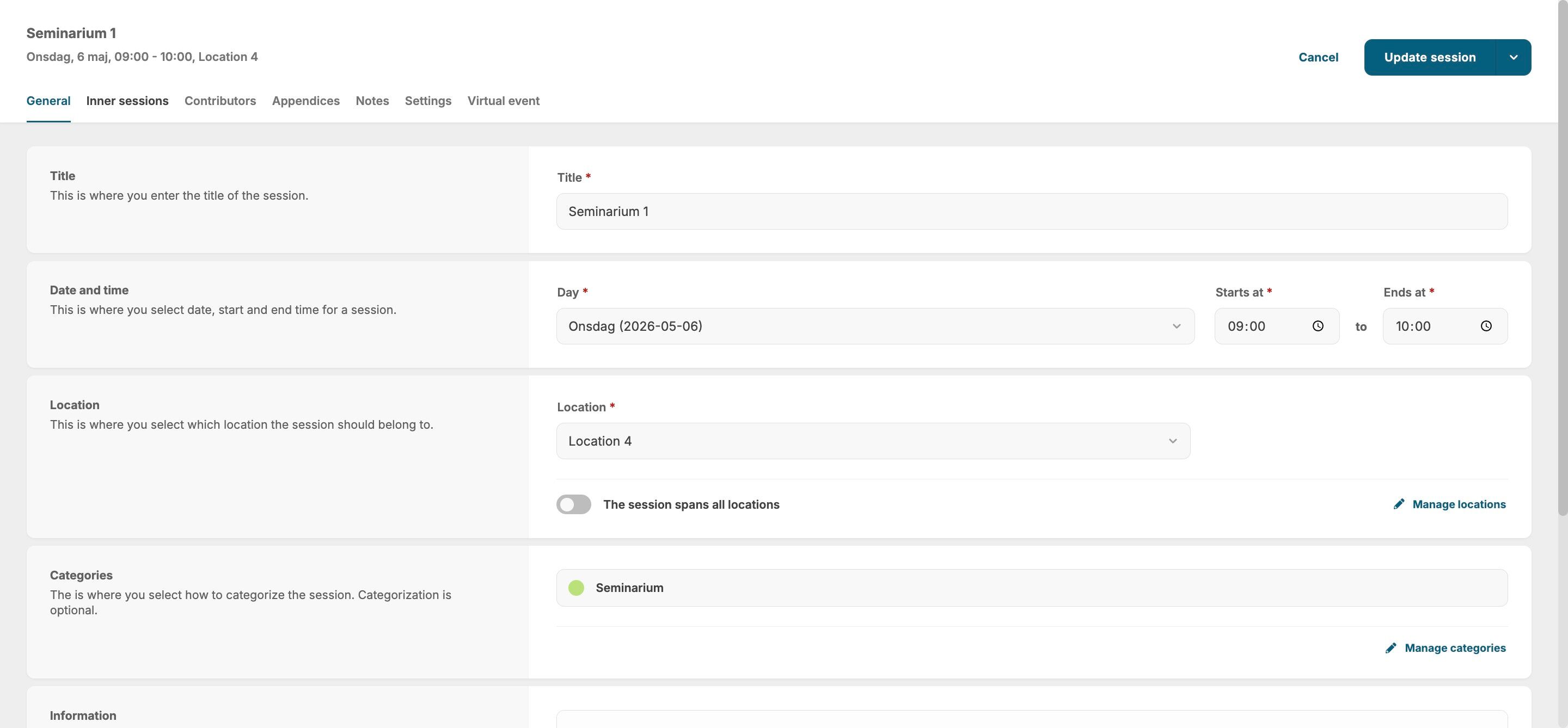Switch to the Inner sessions tab
This screenshot has height=728, width=1568.
pos(127,101)
